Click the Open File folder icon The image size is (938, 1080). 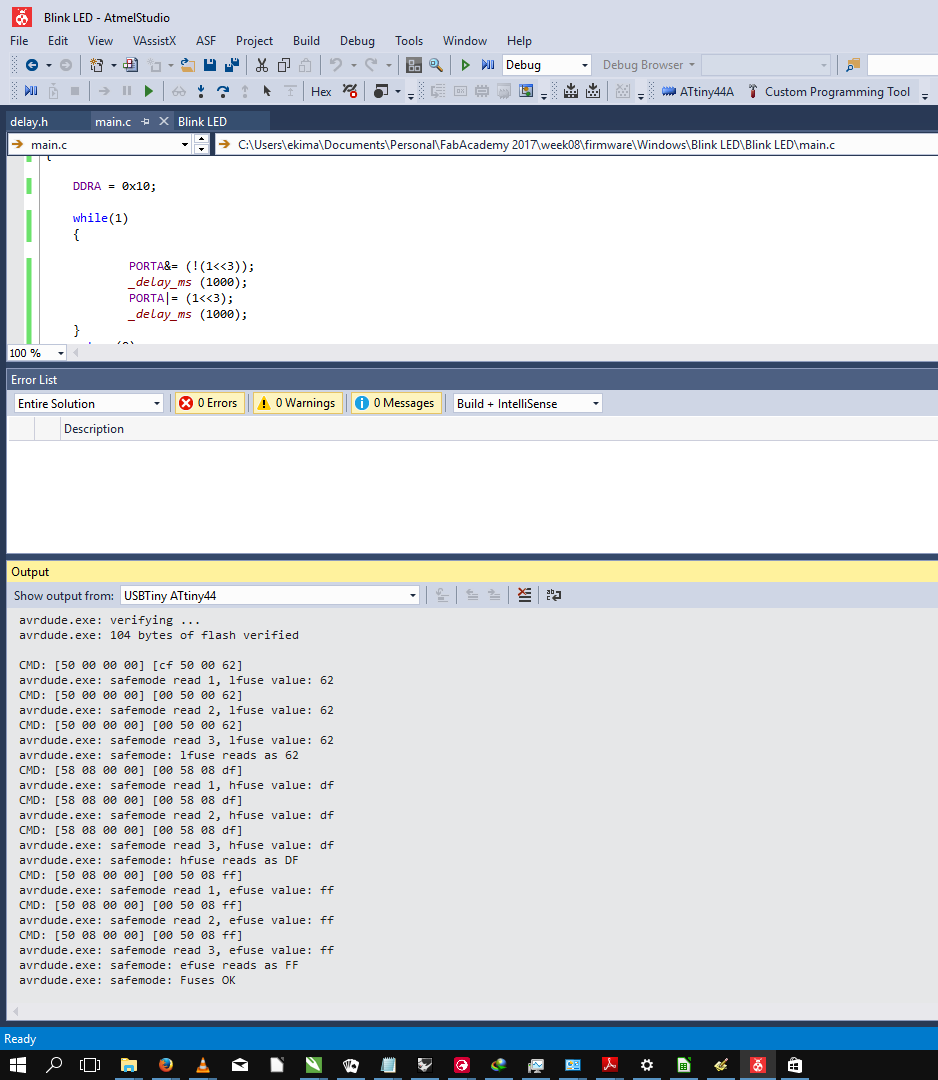pyautogui.click(x=187, y=65)
